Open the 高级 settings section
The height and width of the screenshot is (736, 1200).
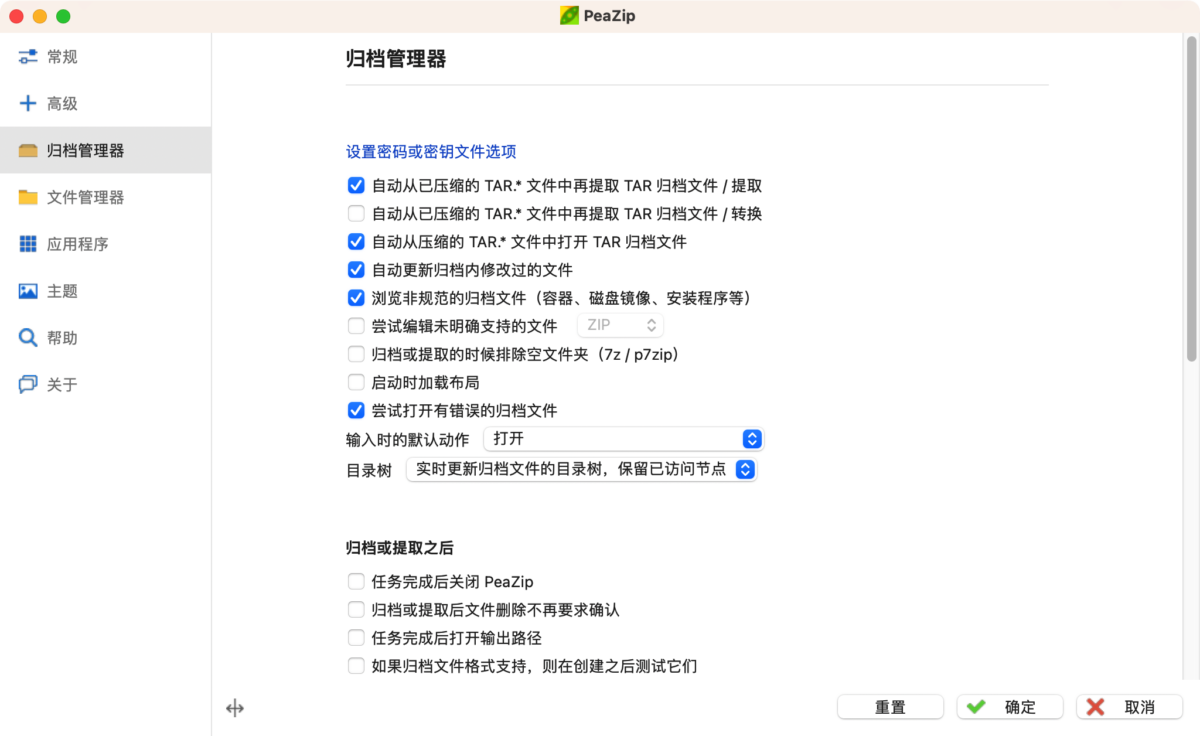(x=105, y=104)
